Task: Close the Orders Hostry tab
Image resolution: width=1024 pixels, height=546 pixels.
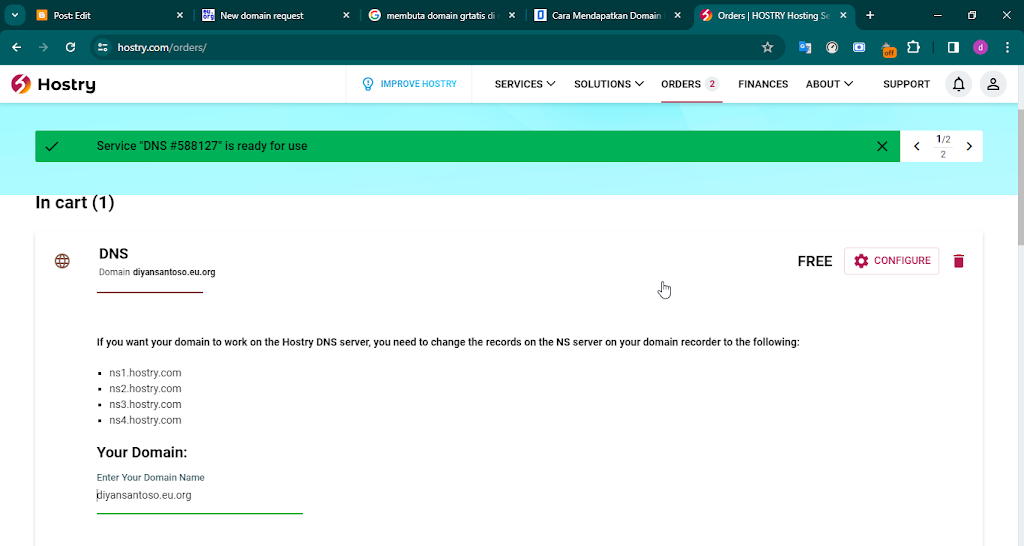Action: pyautogui.click(x=843, y=15)
